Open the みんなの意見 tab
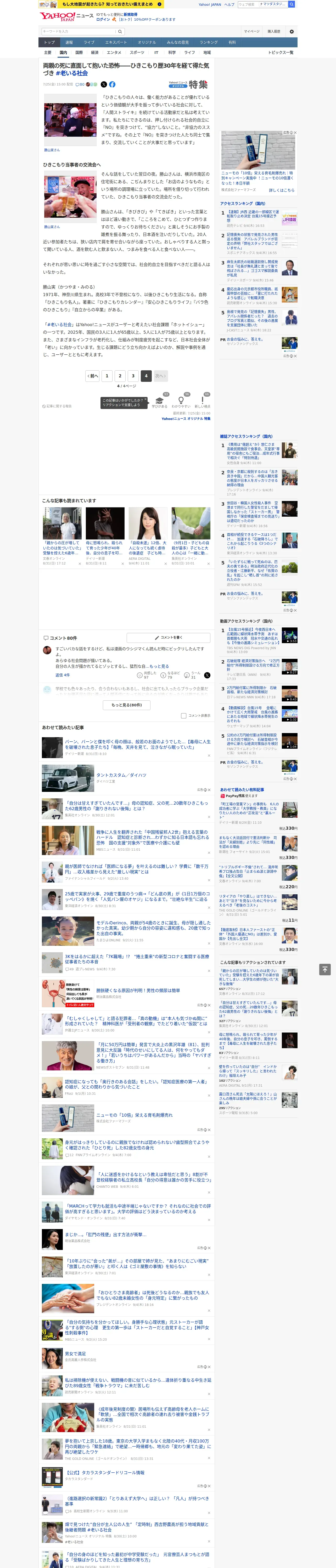 [x=177, y=43]
